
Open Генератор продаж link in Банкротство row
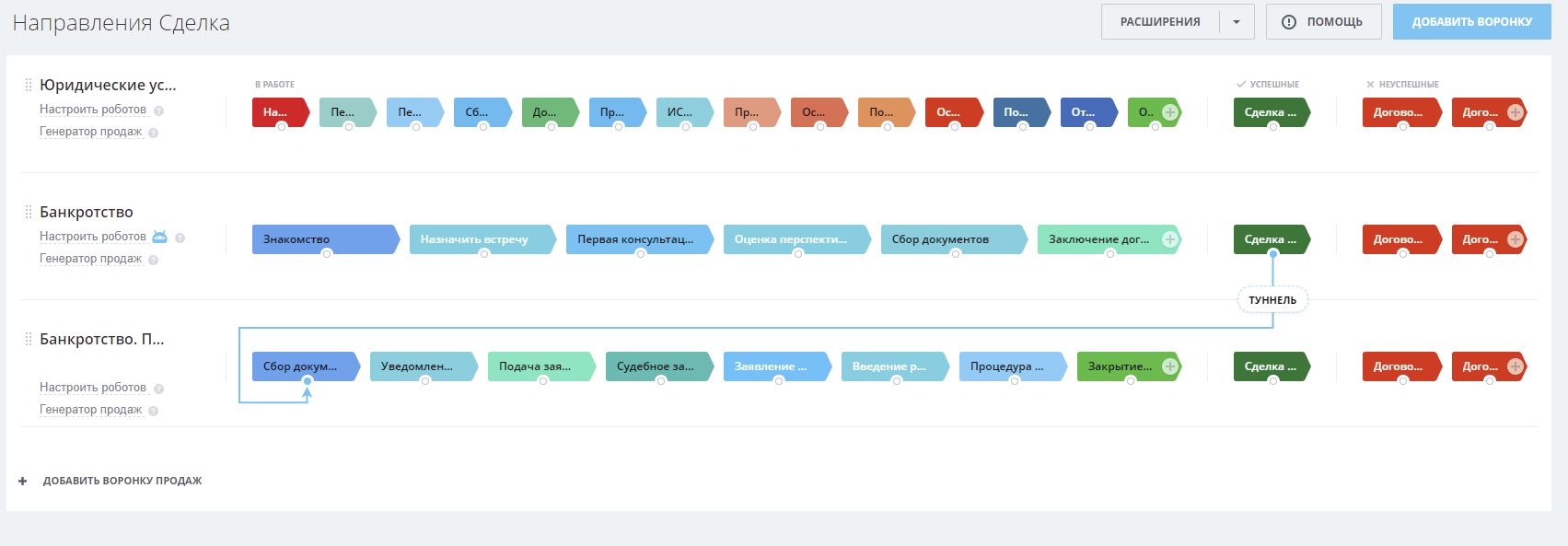(x=90, y=259)
